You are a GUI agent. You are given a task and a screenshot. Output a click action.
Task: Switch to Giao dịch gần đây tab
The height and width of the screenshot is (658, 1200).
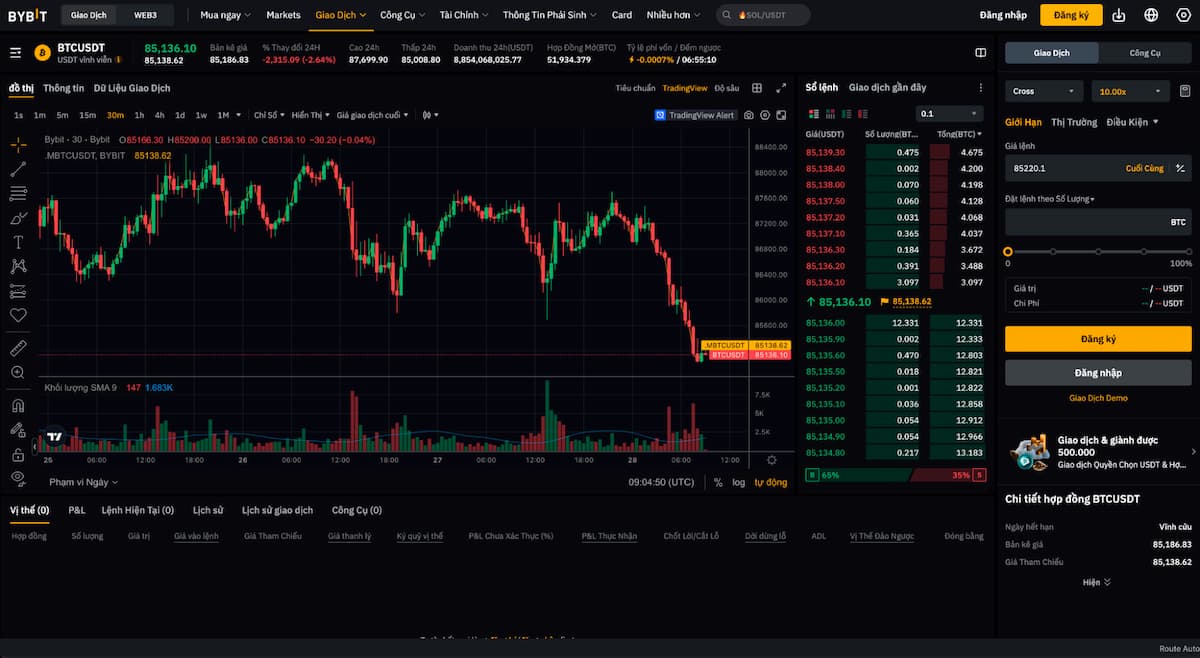tap(887, 88)
